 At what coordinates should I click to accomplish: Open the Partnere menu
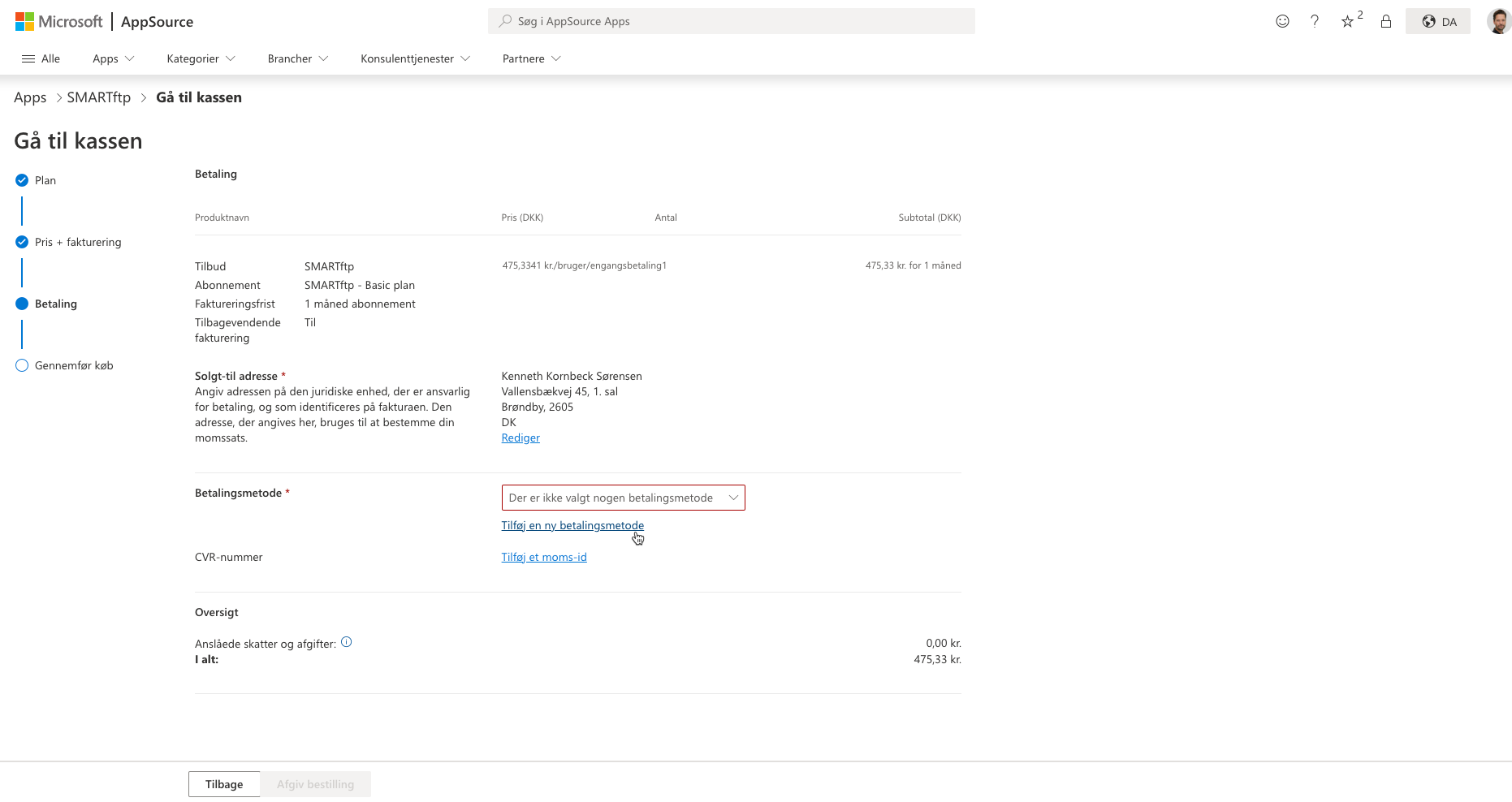click(531, 58)
